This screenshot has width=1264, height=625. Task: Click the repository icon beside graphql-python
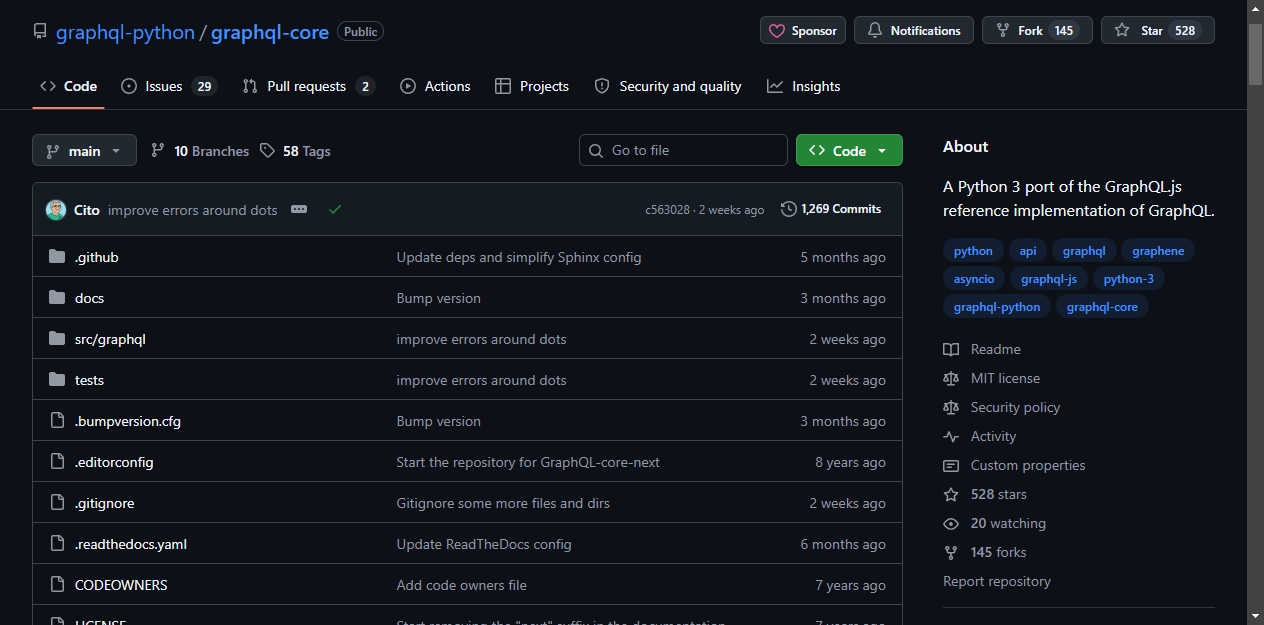[40, 31]
